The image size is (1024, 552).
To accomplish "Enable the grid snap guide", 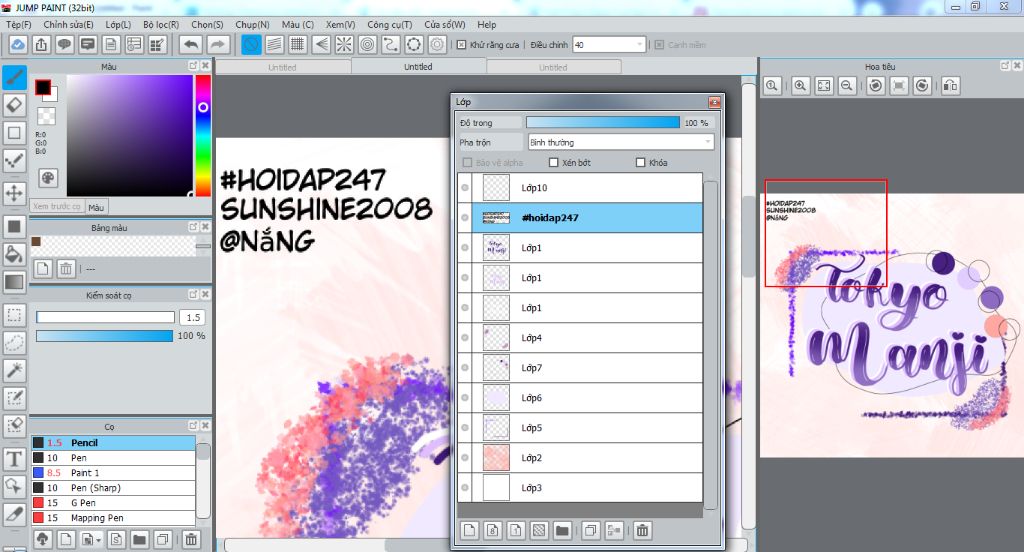I will pos(298,44).
